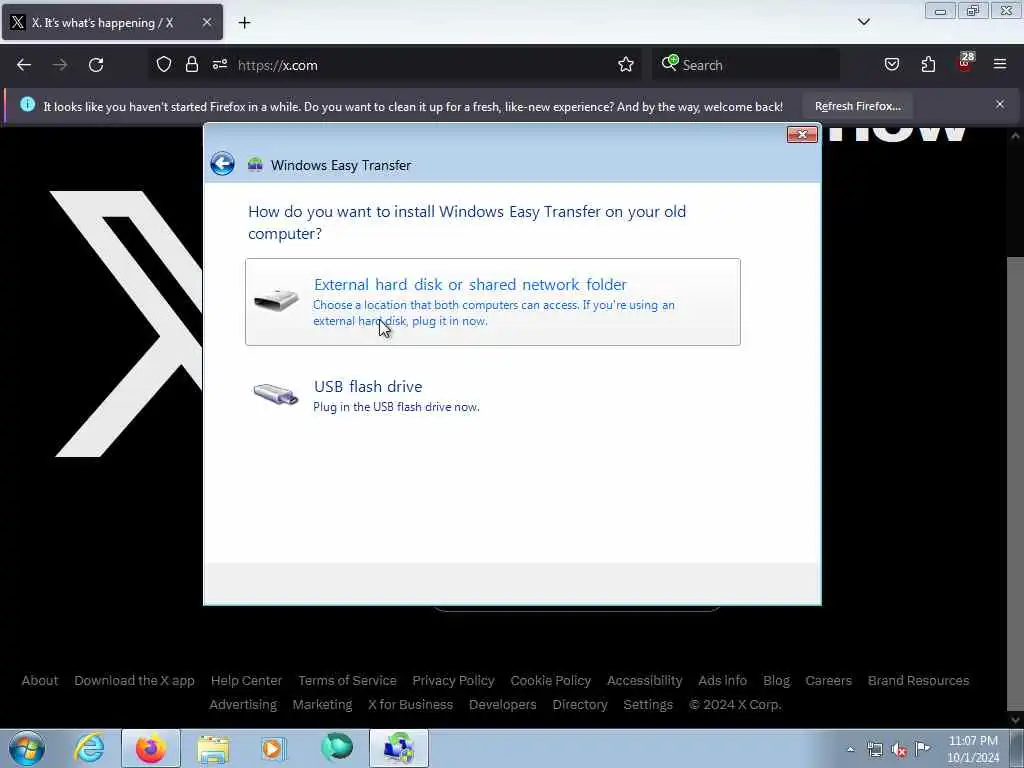Open Developers footer link
The height and width of the screenshot is (768, 1024).
point(502,705)
